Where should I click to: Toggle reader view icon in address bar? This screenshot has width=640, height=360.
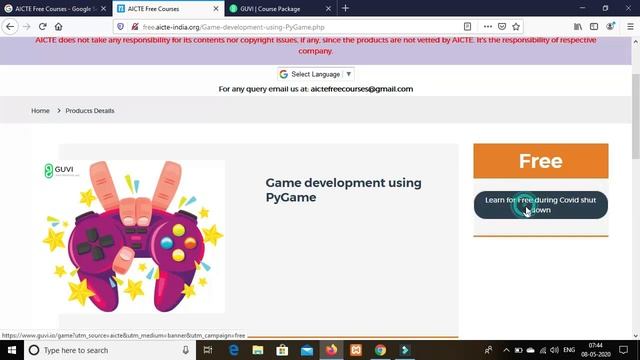pyautogui.click(x=467, y=27)
